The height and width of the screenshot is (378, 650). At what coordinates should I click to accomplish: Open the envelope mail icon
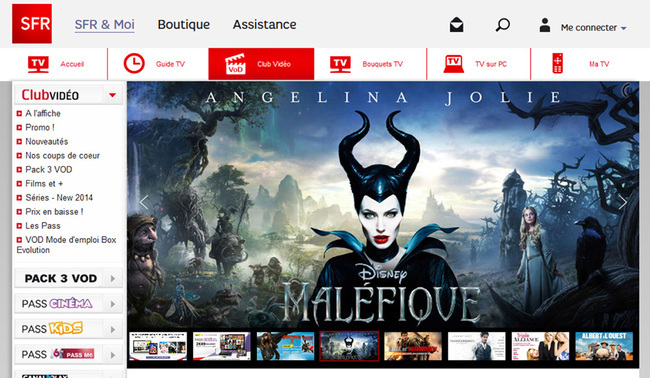(x=456, y=25)
